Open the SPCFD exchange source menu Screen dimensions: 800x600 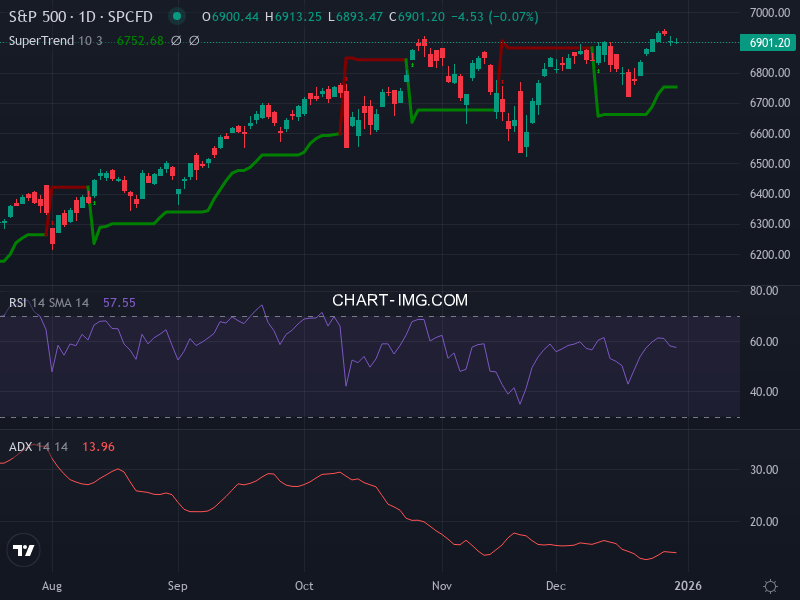[128, 16]
